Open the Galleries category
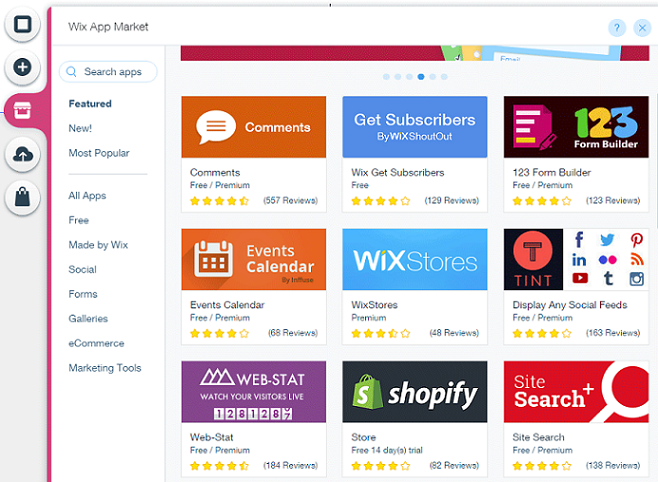Screen dimensions: 658x482 (88, 319)
